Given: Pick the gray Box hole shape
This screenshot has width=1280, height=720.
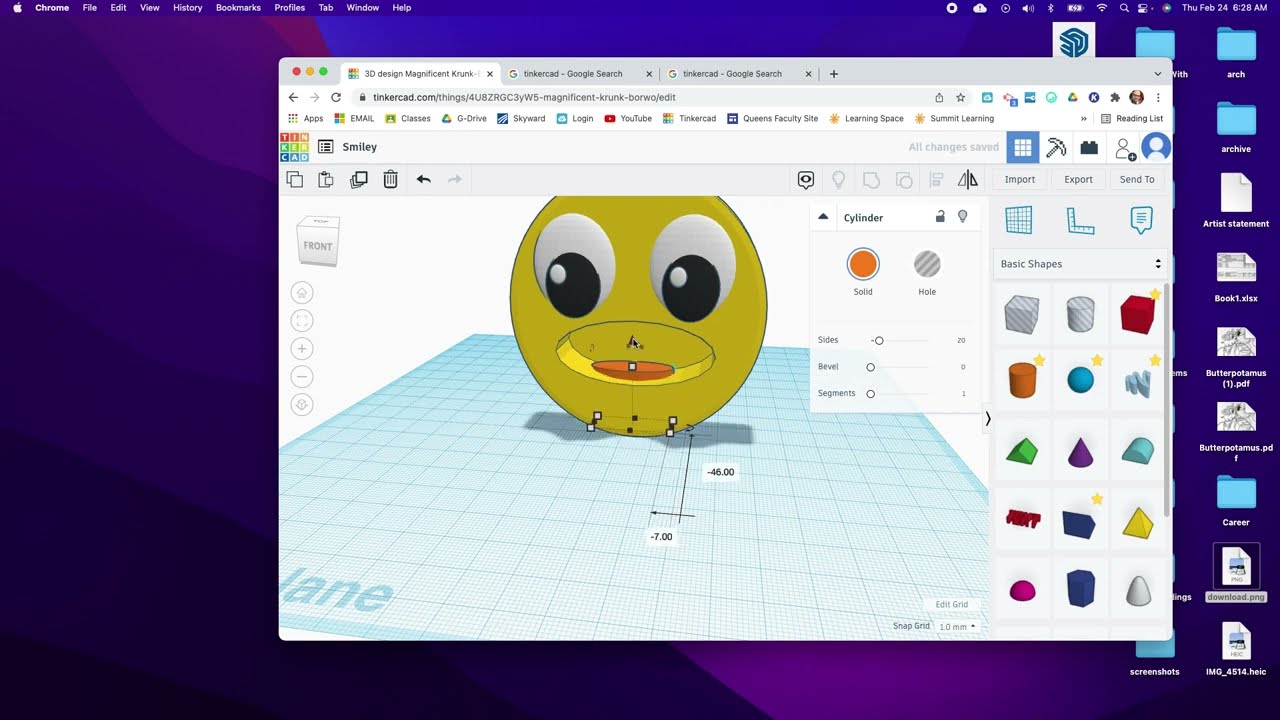Looking at the screenshot, I should point(1021,314).
